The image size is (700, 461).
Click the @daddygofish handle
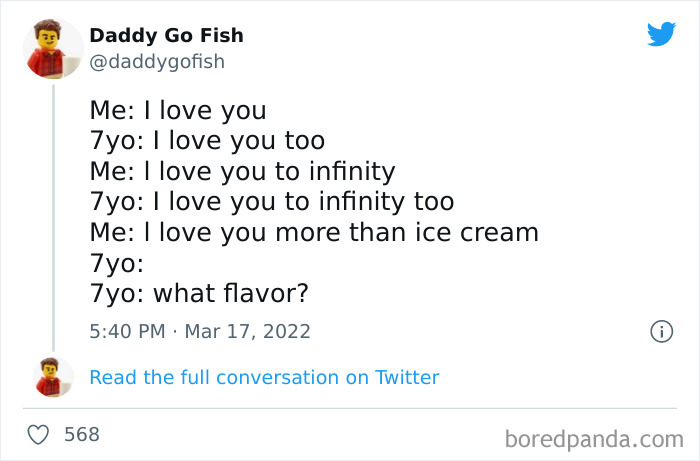(157, 62)
